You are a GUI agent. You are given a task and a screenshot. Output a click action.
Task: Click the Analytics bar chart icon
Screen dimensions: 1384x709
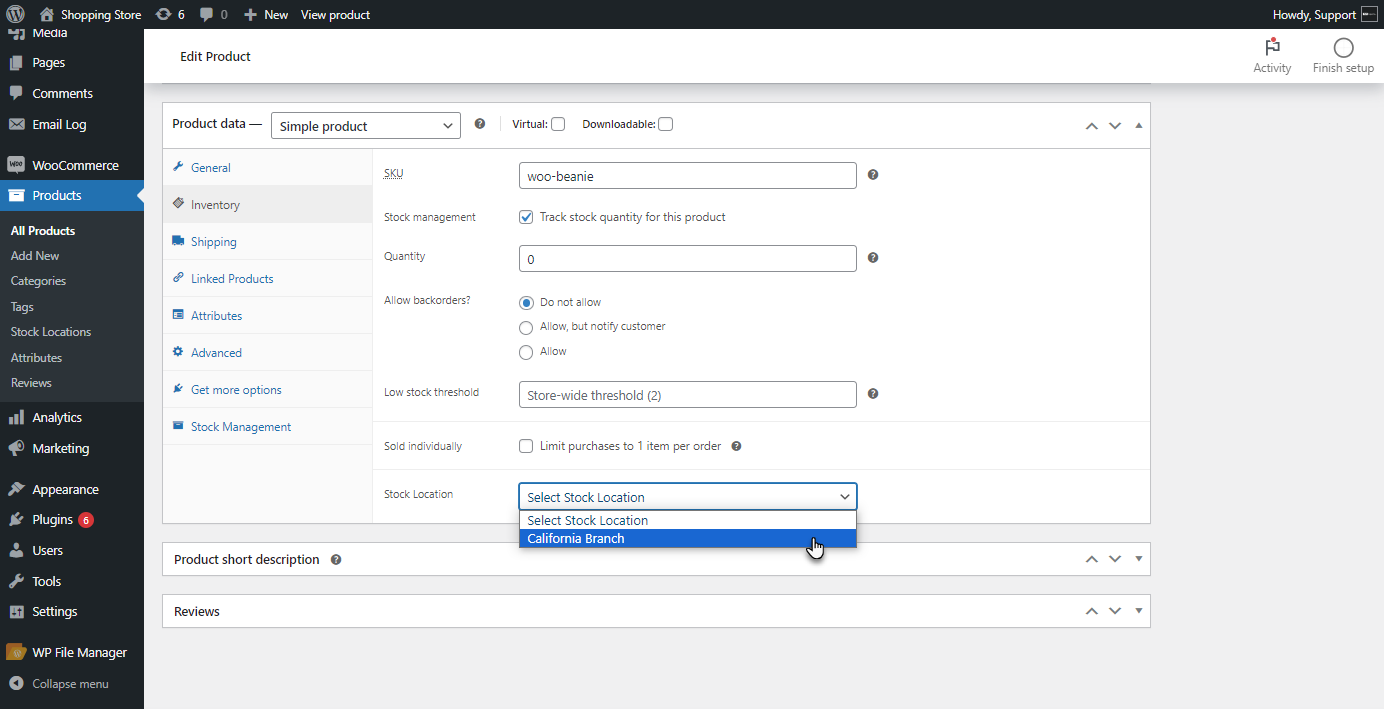pos(16,417)
